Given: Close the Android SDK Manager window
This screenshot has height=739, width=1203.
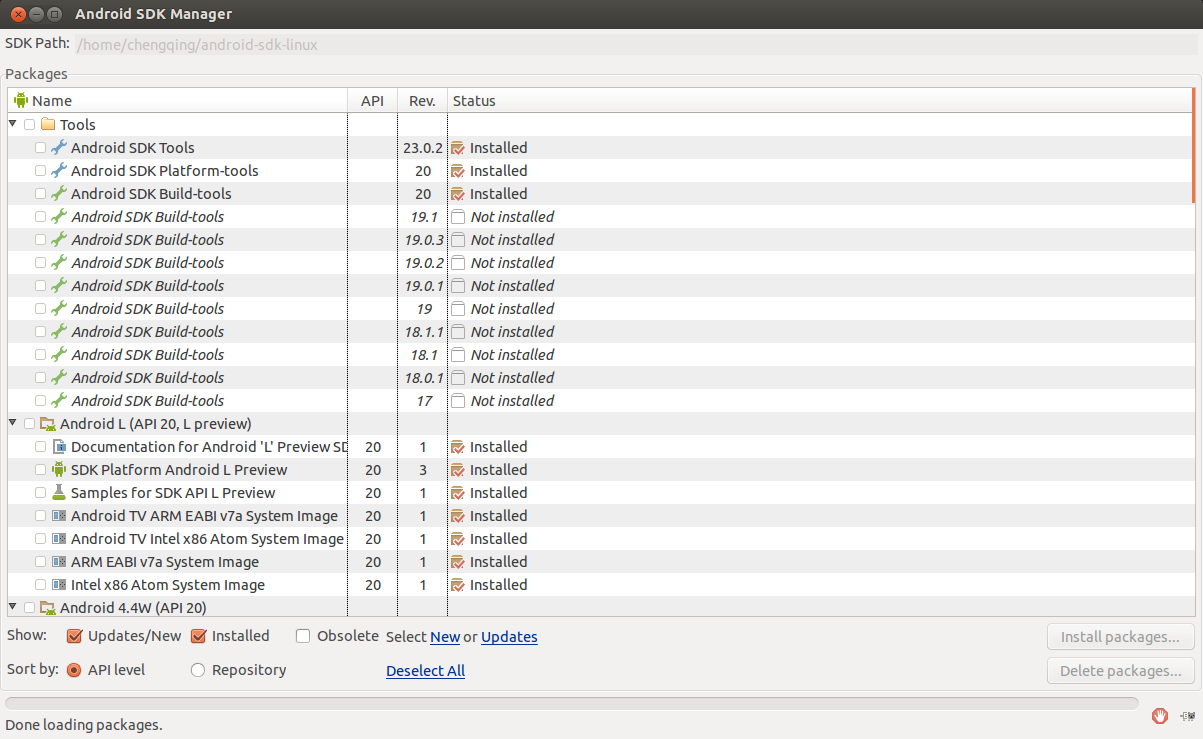Looking at the screenshot, I should [17, 14].
